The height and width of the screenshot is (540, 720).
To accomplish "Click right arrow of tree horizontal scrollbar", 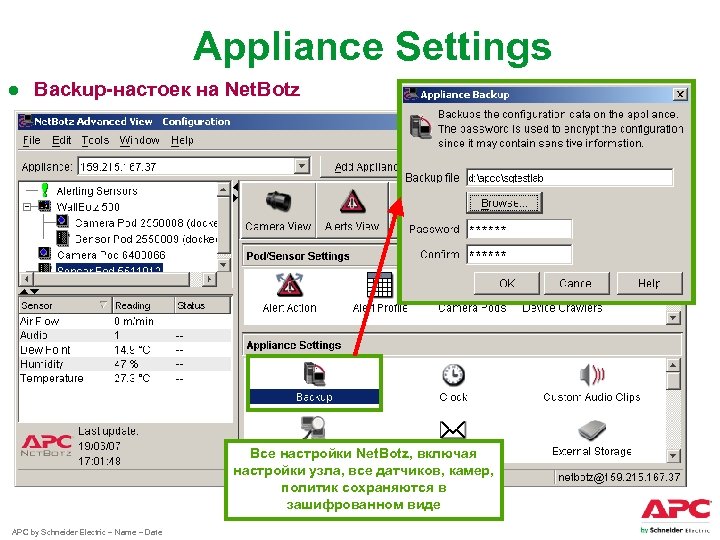I will tap(209, 279).
